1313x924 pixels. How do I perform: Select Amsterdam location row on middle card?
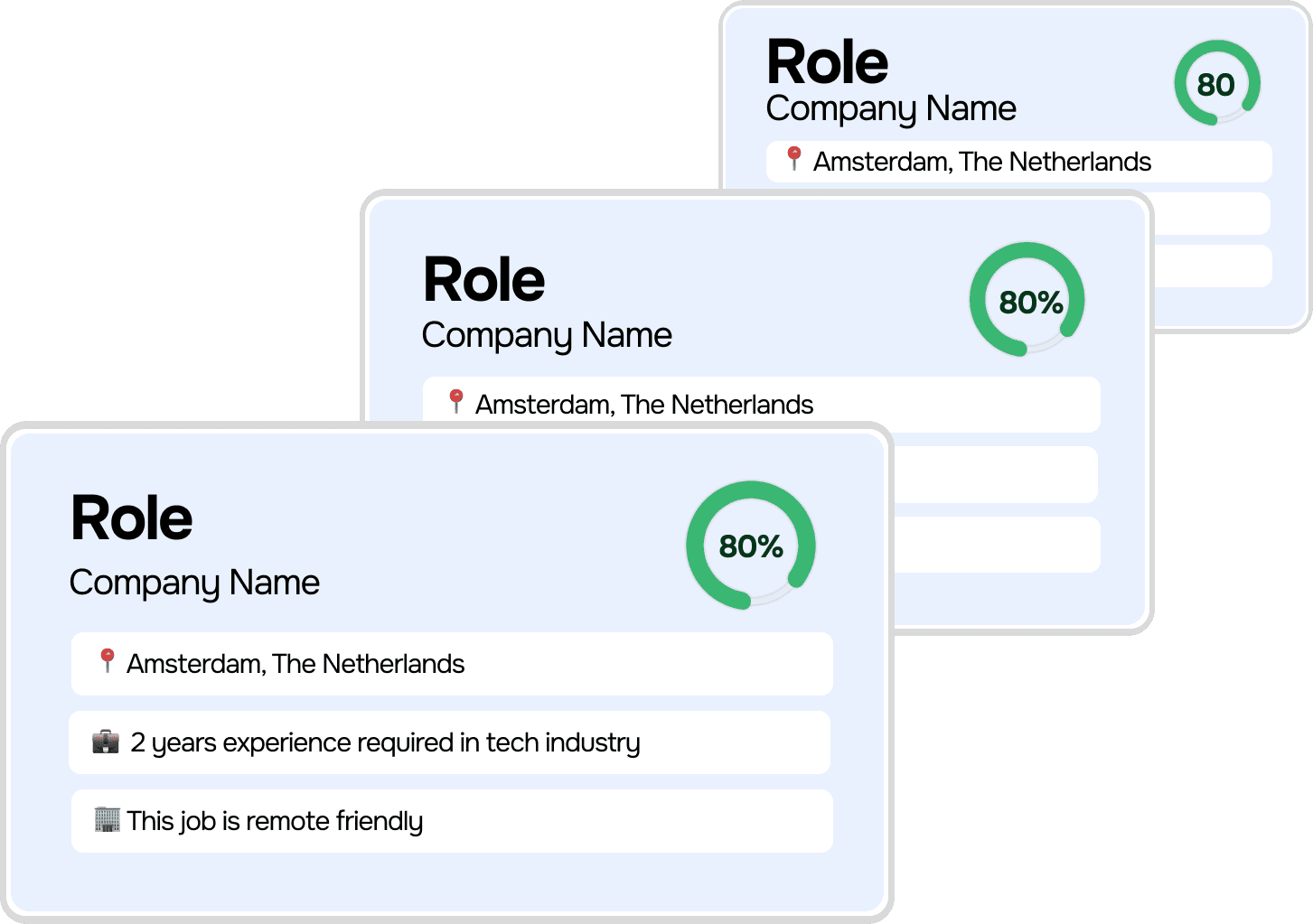click(x=762, y=404)
